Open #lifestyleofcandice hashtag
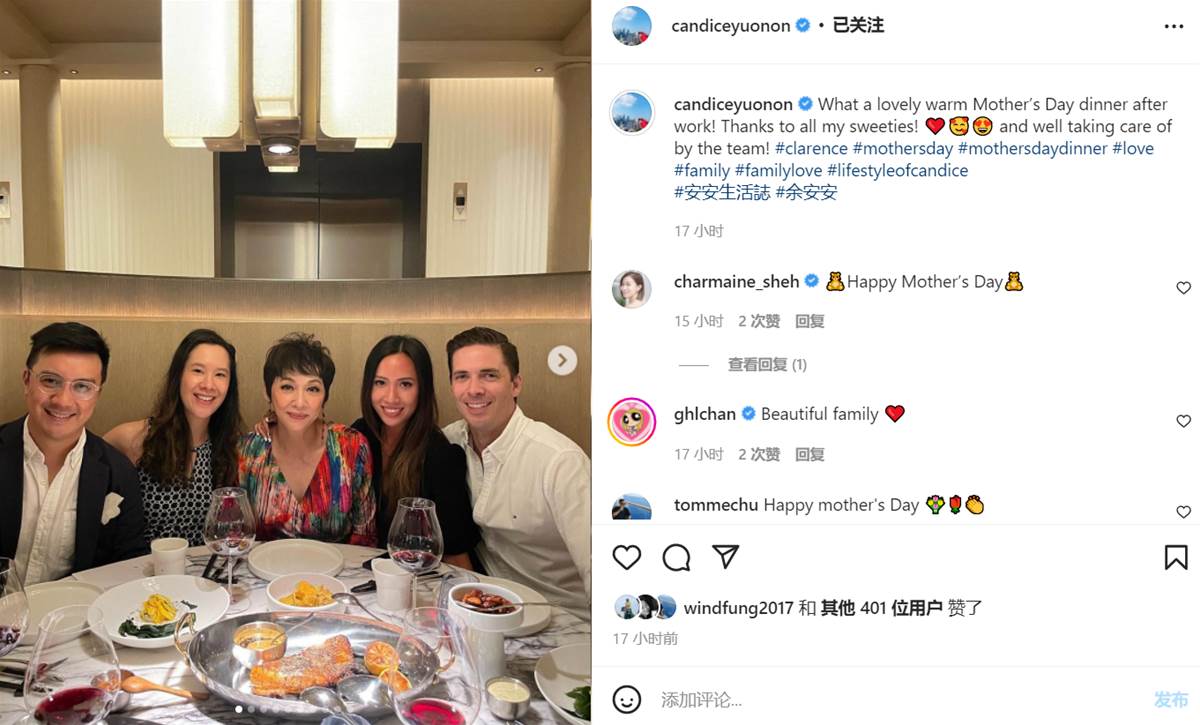The image size is (1200, 725). (x=897, y=170)
